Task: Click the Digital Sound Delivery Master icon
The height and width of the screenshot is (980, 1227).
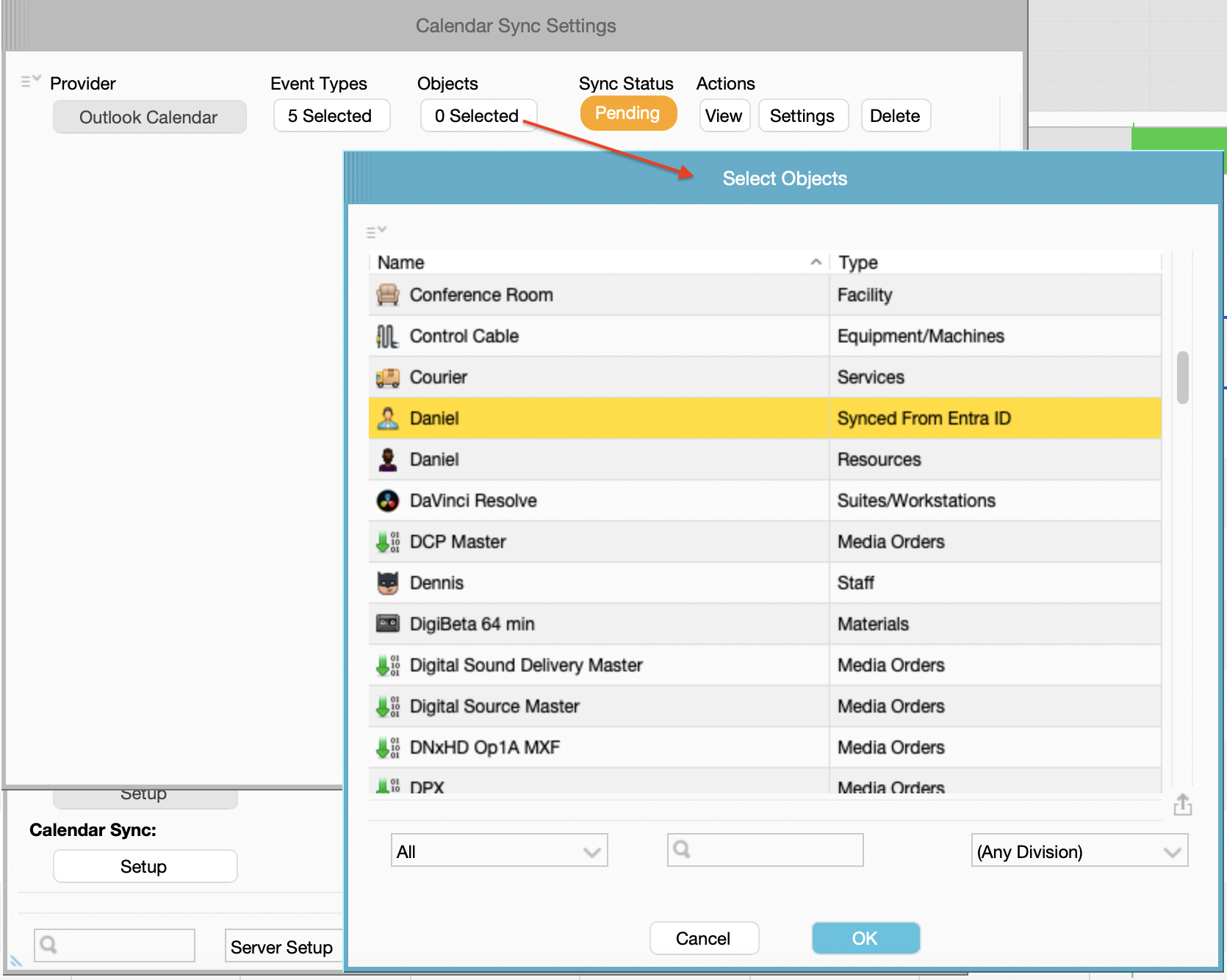Action: pos(387,665)
